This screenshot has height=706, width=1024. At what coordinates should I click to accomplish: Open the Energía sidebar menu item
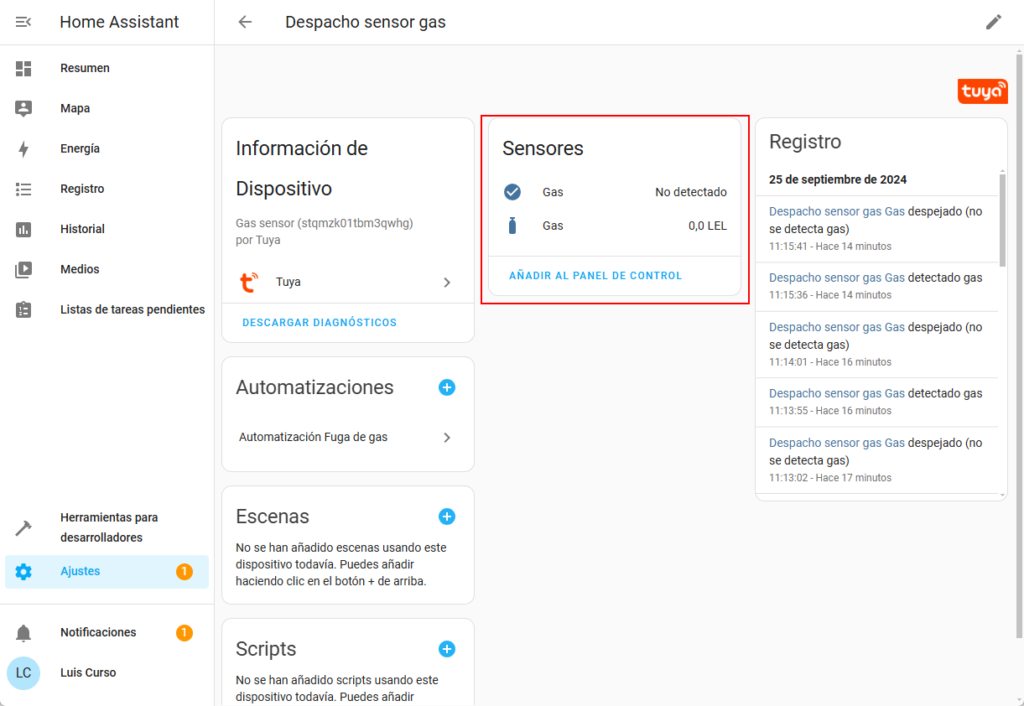(80, 149)
